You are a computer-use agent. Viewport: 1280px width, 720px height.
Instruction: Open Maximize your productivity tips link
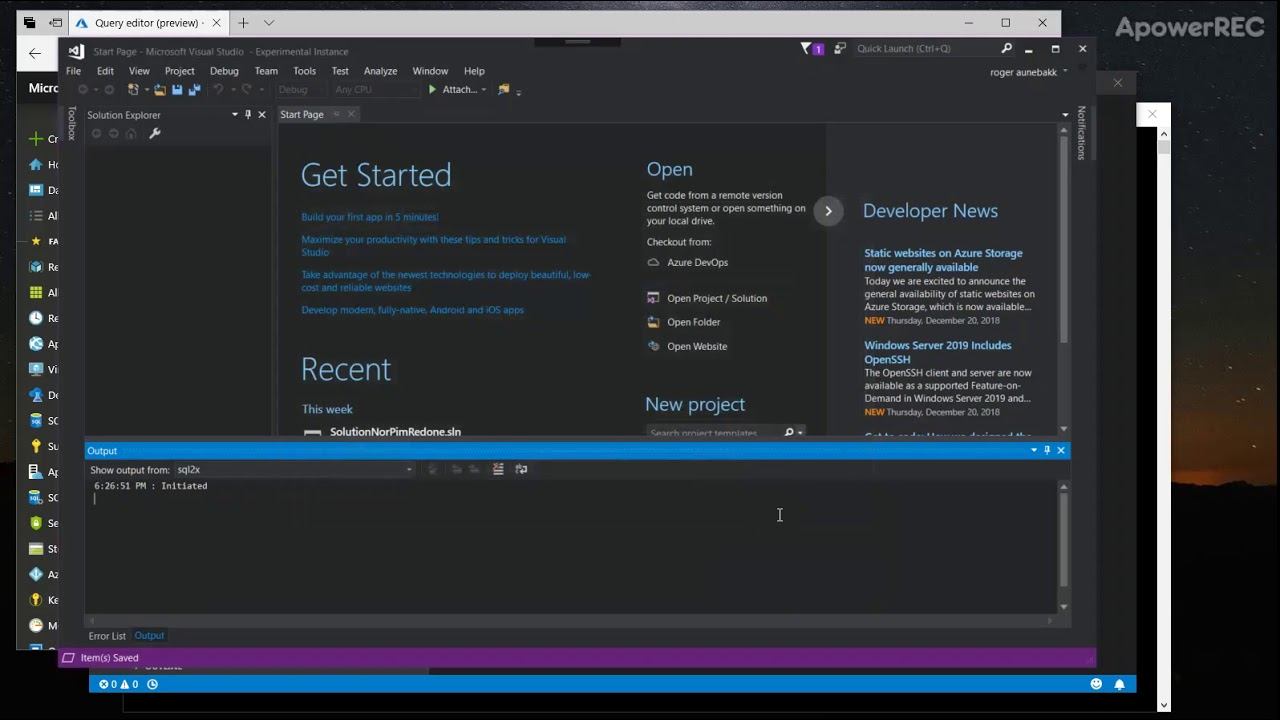[433, 245]
